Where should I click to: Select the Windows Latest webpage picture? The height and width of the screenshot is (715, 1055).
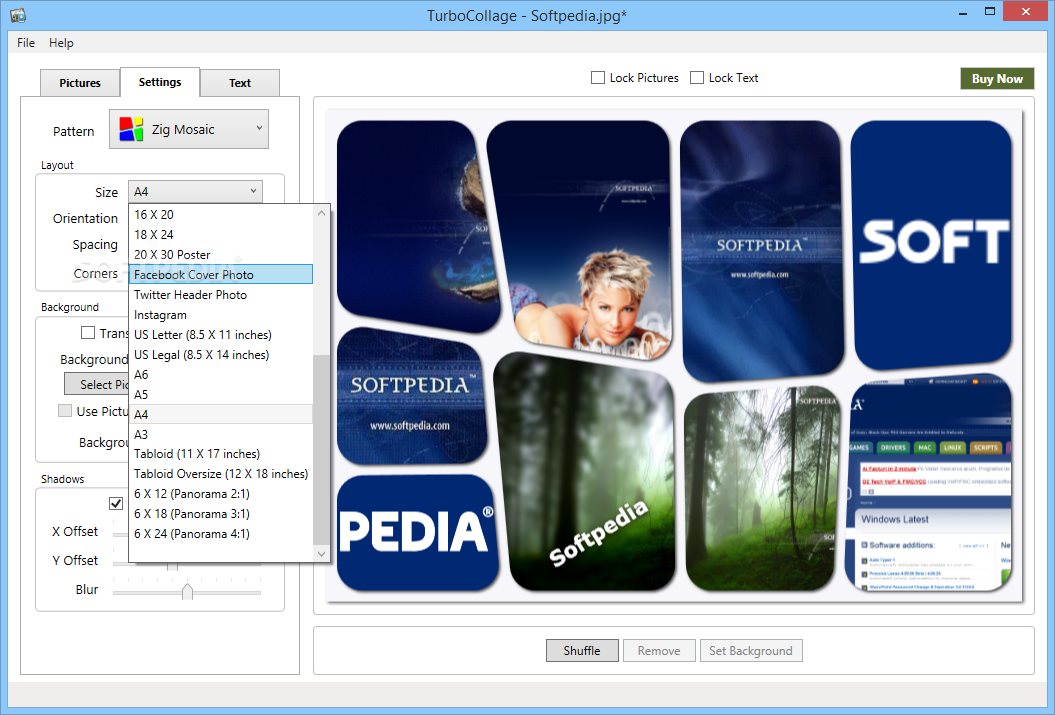(929, 484)
